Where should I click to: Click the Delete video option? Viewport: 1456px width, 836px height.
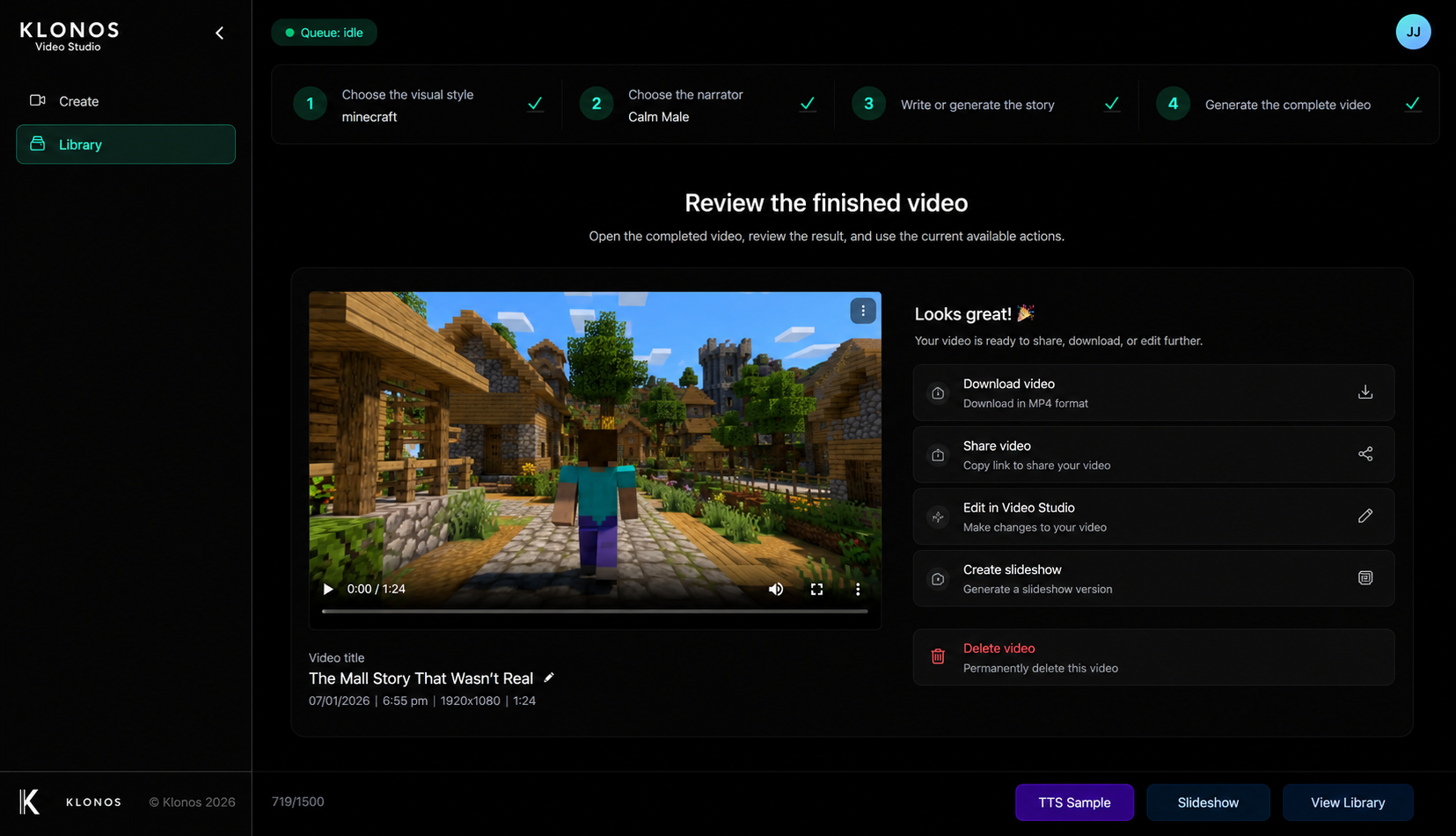1153,657
